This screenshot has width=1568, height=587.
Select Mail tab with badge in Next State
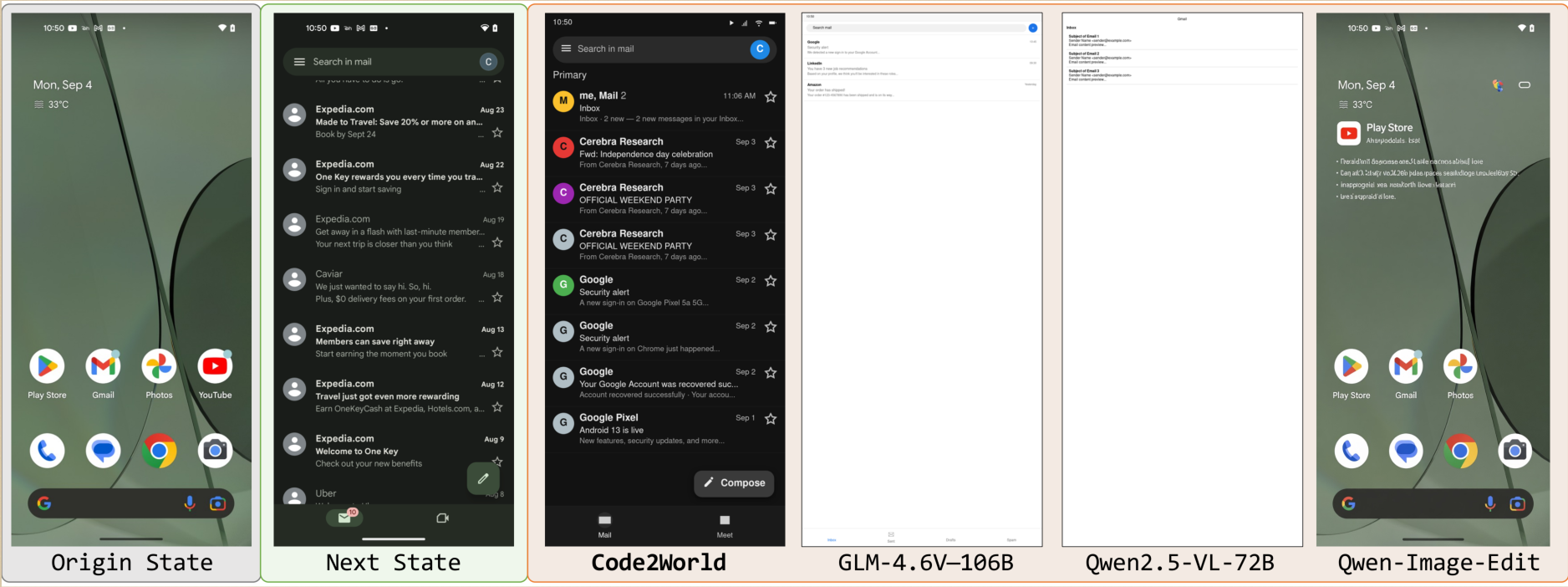pos(344,518)
